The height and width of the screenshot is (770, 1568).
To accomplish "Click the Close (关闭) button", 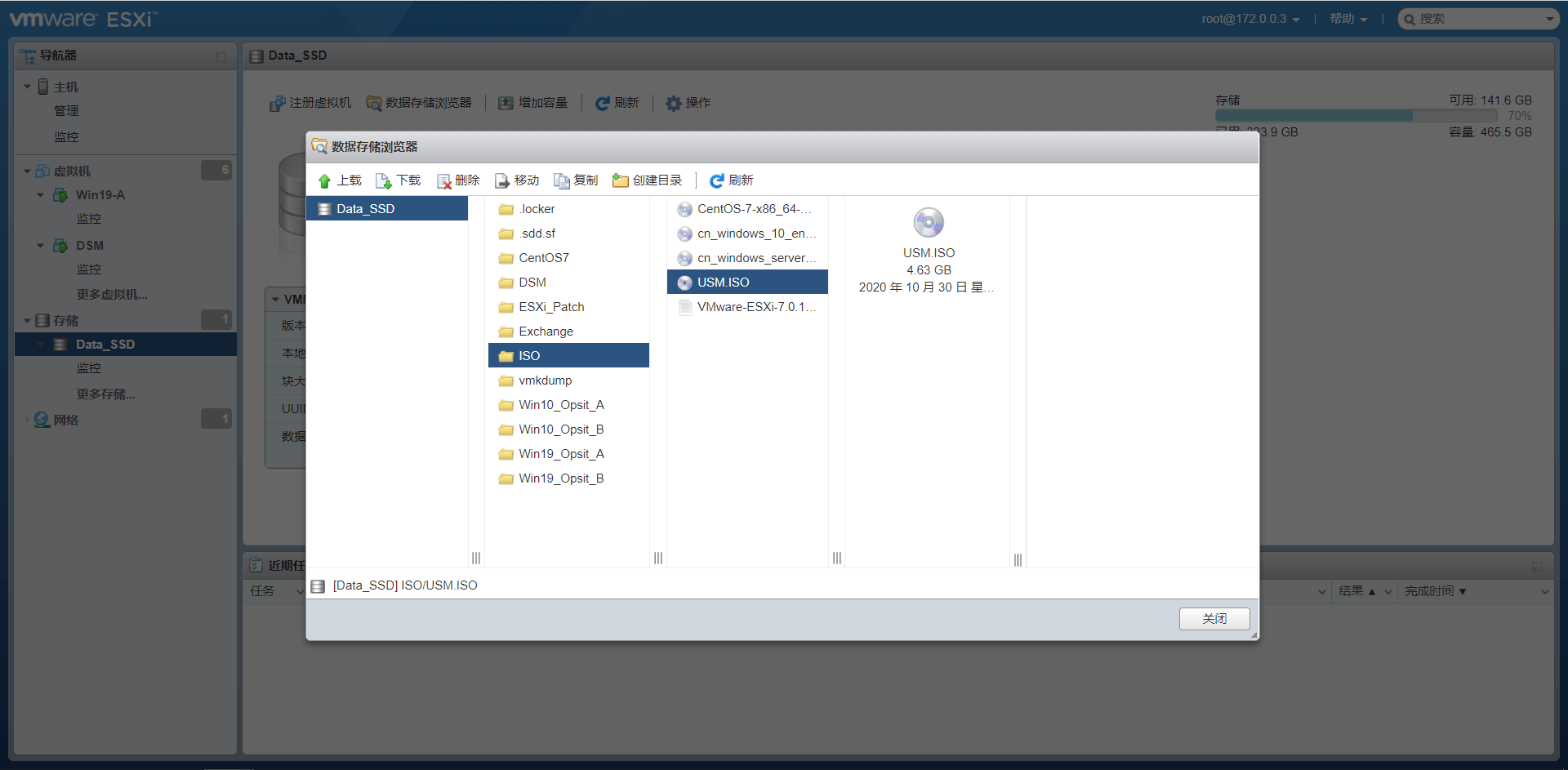I will [x=1214, y=619].
